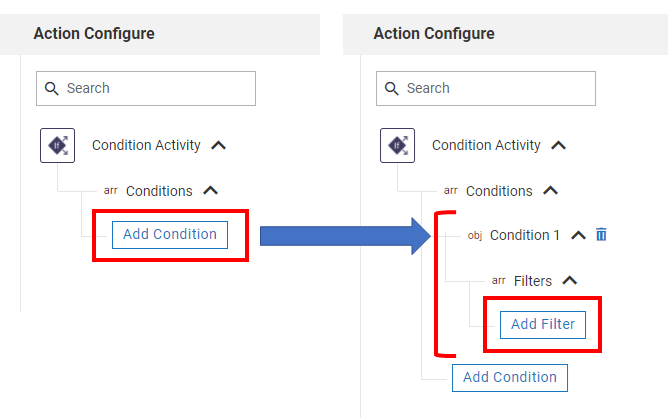This screenshot has width=668, height=418.
Task: Click the left panel Condition Activity icon
Action: [x=57, y=145]
